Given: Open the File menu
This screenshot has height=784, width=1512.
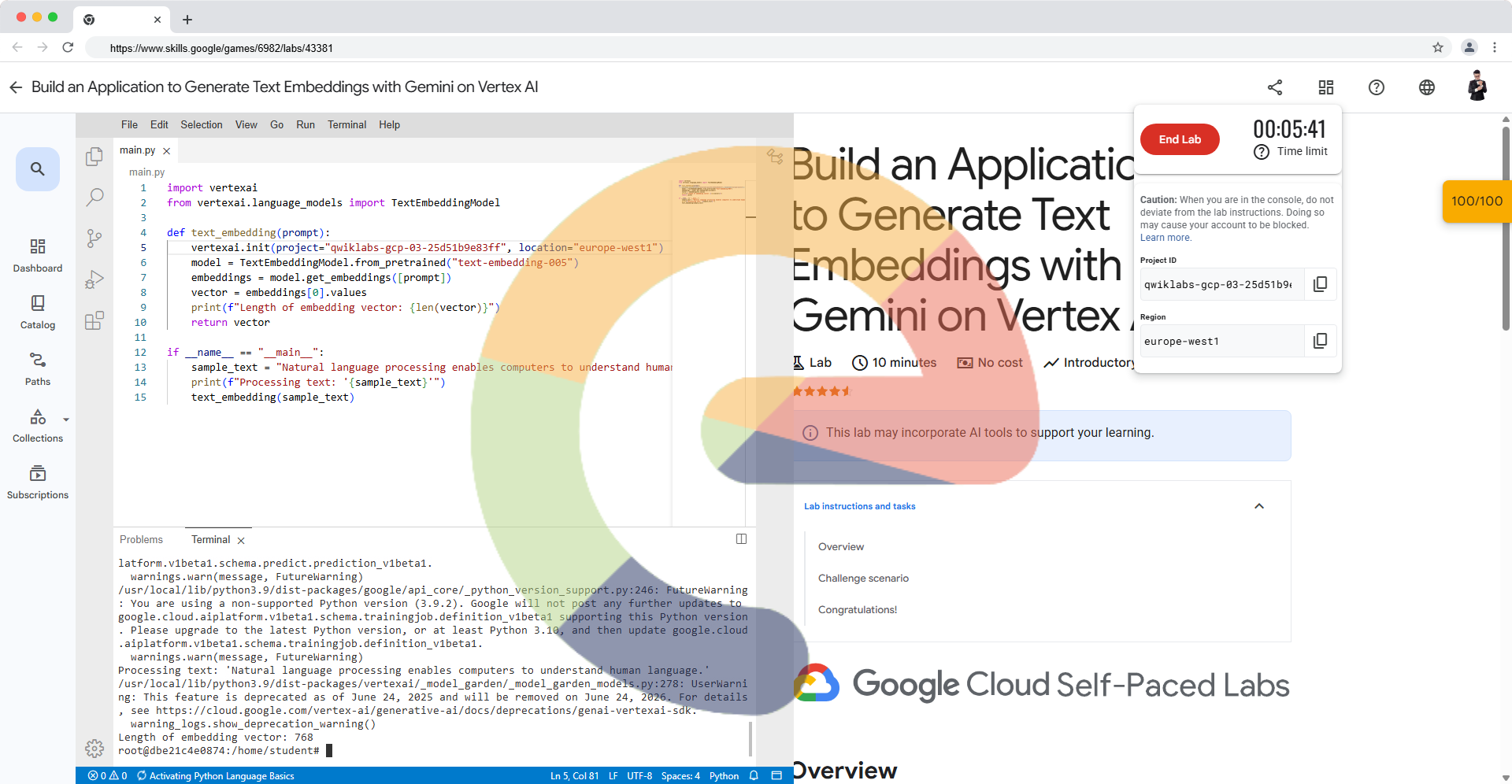Looking at the screenshot, I should pyautogui.click(x=129, y=125).
